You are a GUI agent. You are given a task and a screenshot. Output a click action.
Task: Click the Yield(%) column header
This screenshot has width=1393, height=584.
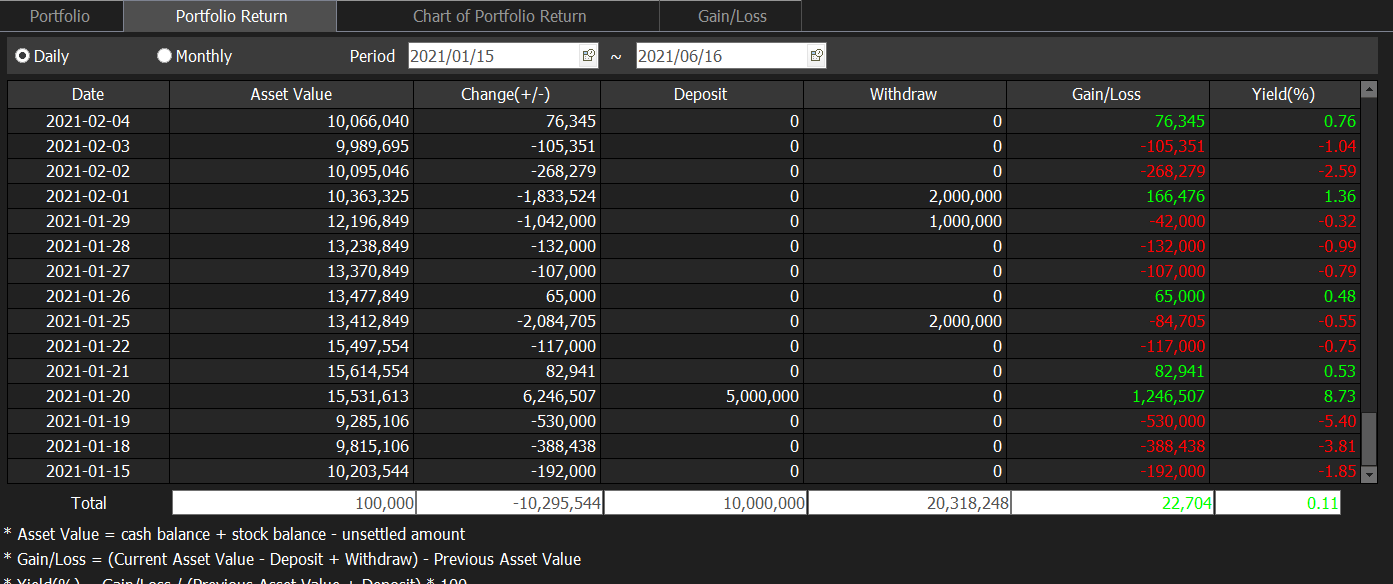coord(1283,94)
